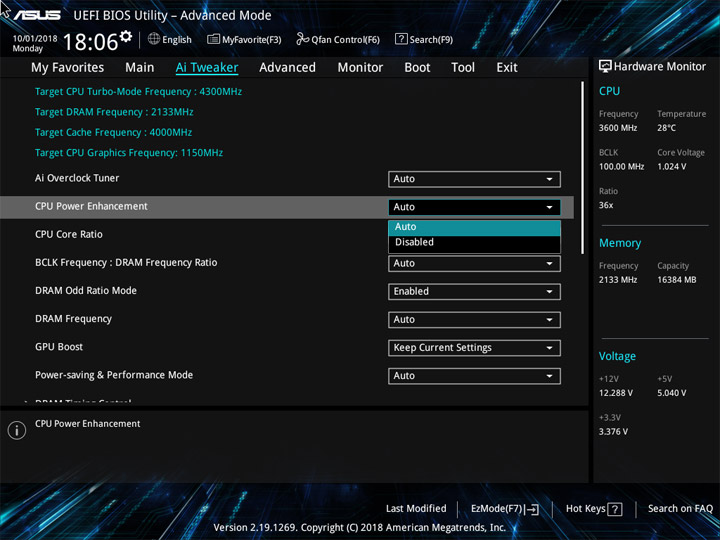Switch to Advanced tab
720x540 pixels.
click(287, 68)
